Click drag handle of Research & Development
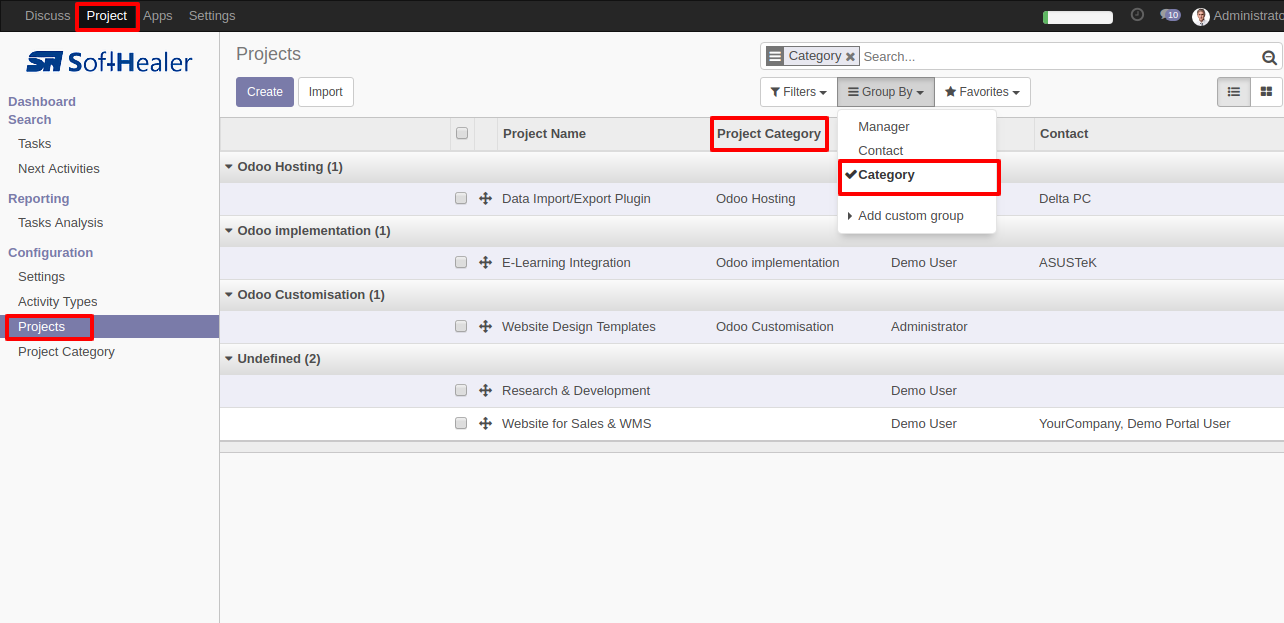Image resolution: width=1284 pixels, height=623 pixels. click(x=485, y=391)
